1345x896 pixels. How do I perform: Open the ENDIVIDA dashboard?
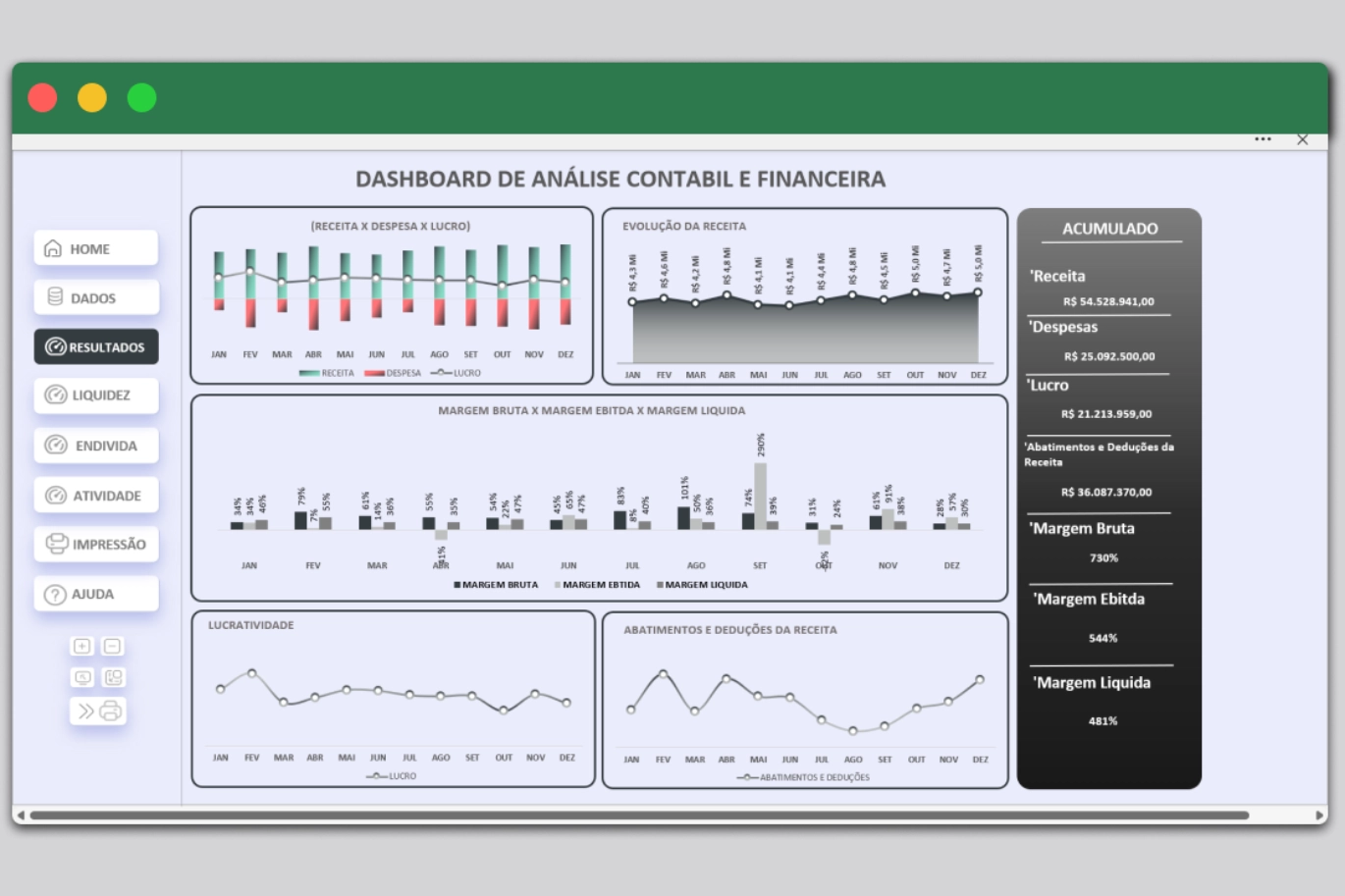click(96, 446)
